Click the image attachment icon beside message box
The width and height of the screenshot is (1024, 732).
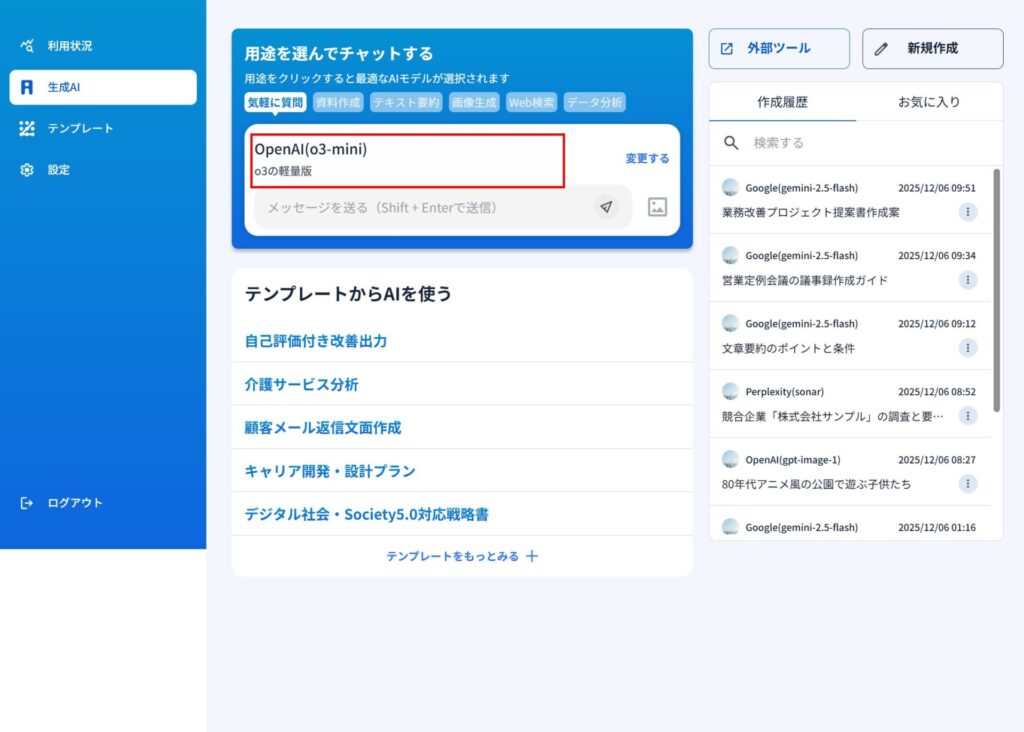pos(657,207)
